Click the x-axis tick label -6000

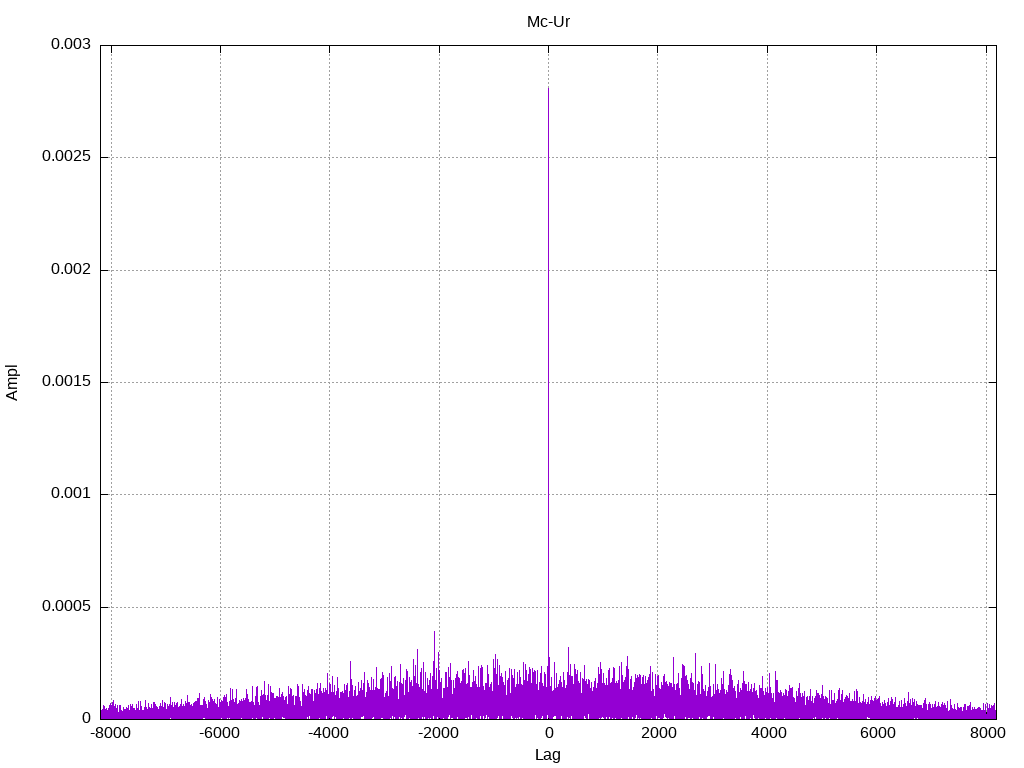219,733
